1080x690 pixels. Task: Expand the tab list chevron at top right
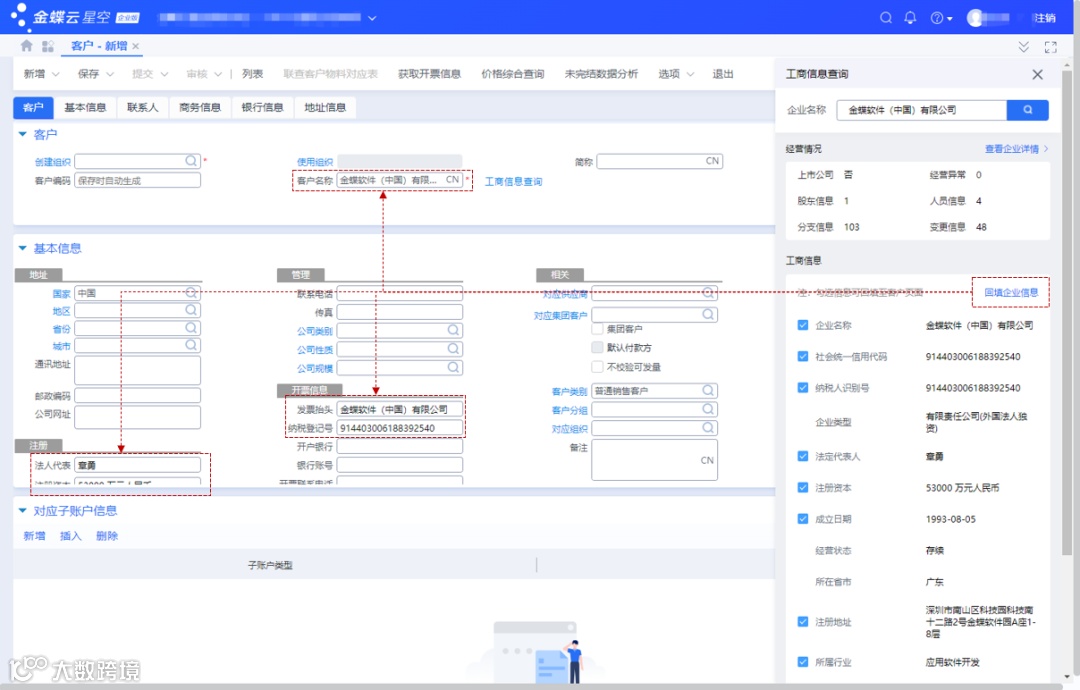click(1024, 47)
